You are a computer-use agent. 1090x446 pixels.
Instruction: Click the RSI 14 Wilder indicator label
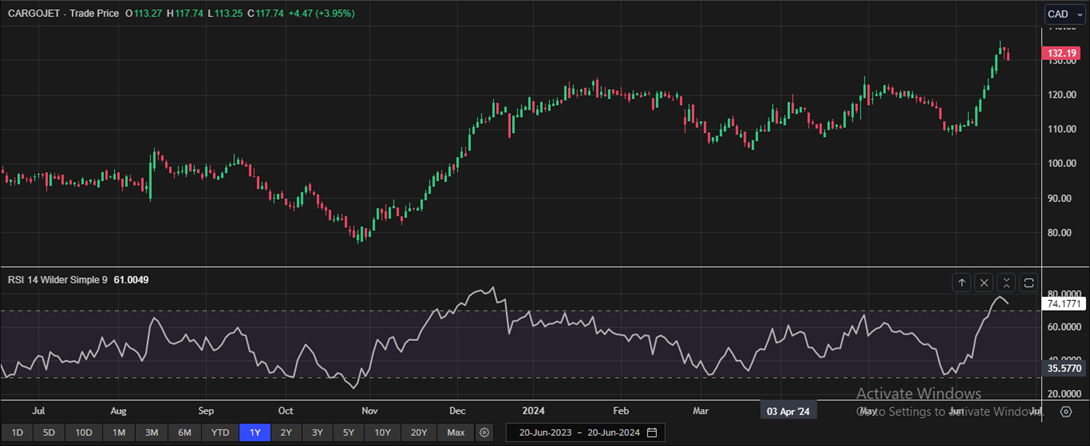pyautogui.click(x=58, y=281)
